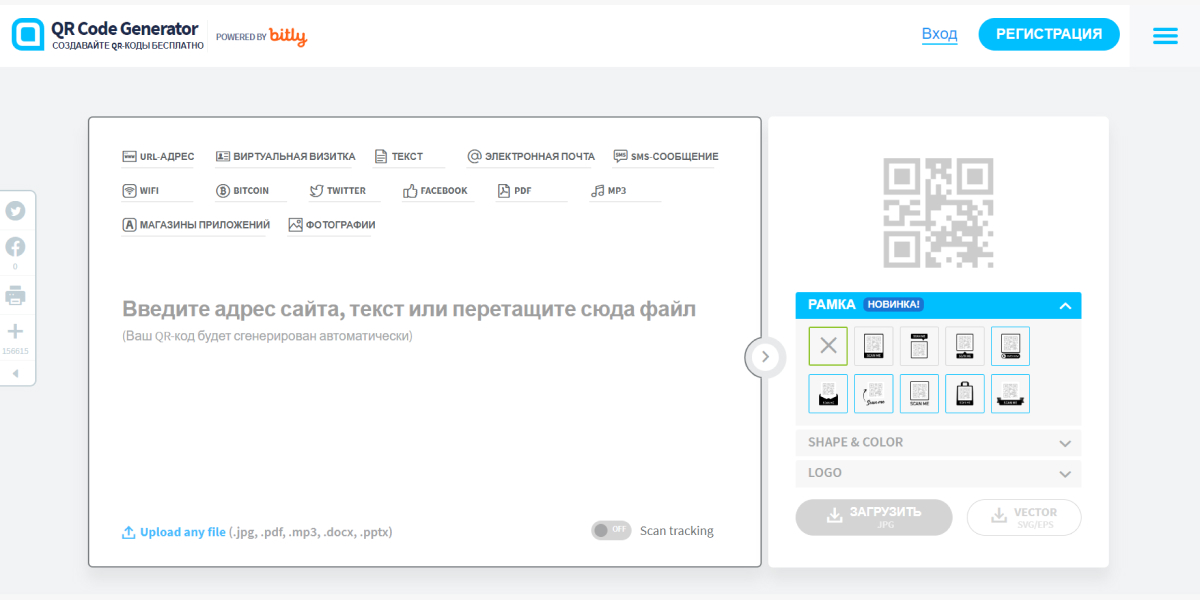Choose frame with bottom SCAN ME label
This screenshot has height=600, width=1200.
(x=874, y=346)
